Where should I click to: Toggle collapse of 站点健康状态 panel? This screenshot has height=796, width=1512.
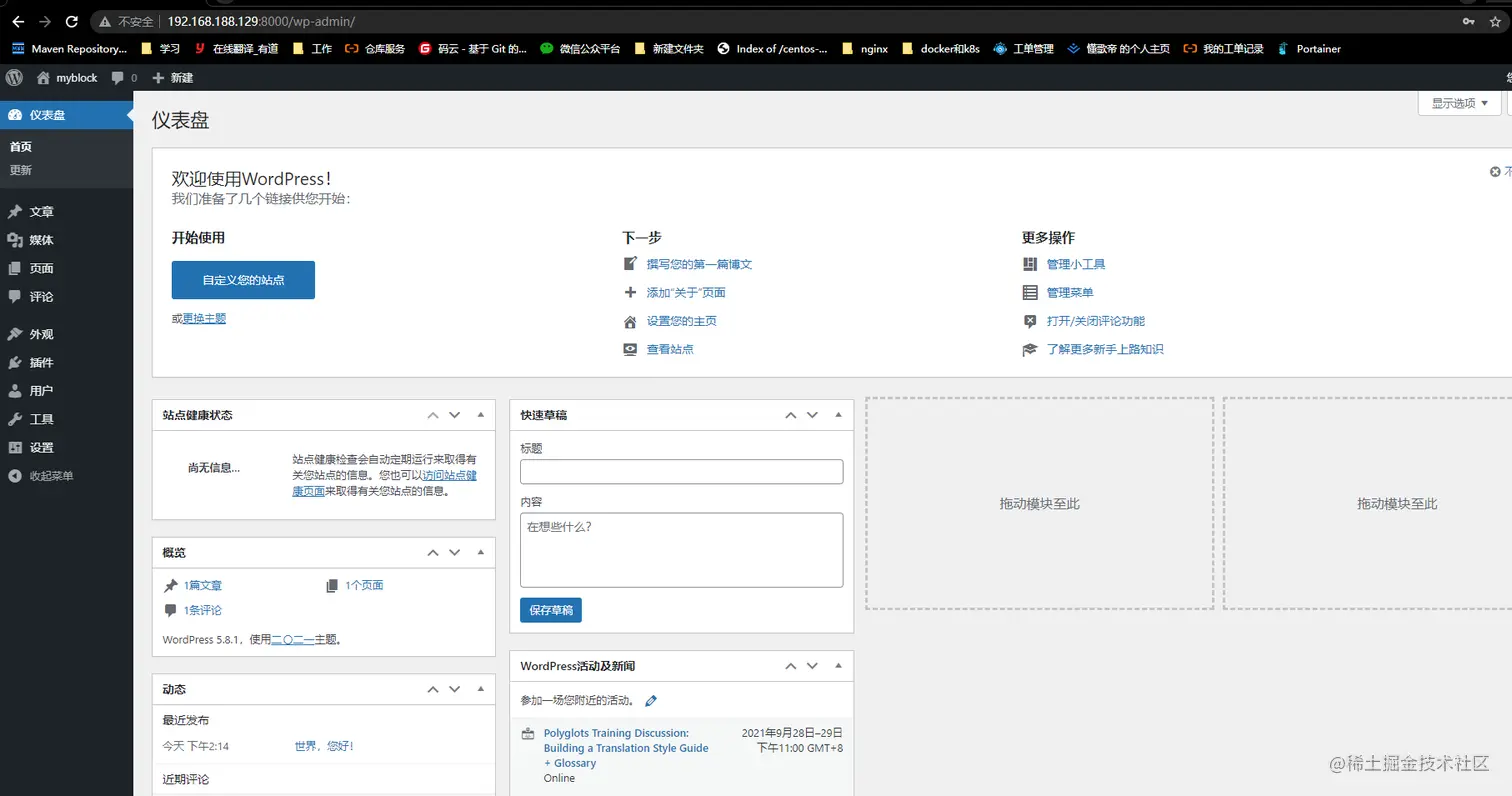point(480,414)
